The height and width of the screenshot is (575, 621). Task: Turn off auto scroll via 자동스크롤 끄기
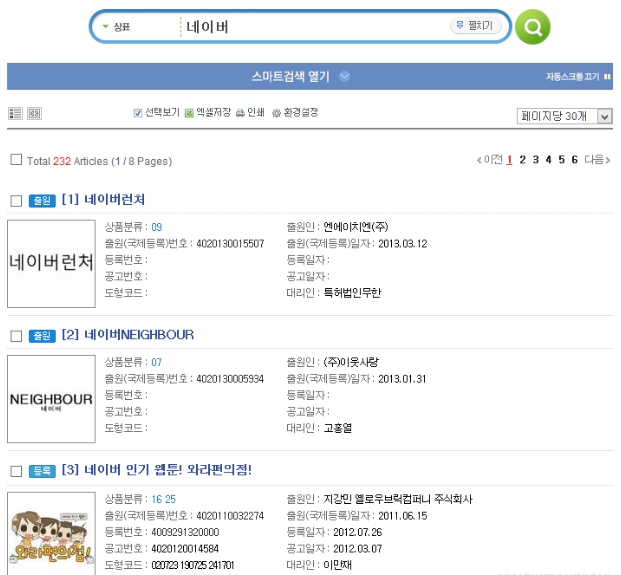[573, 76]
